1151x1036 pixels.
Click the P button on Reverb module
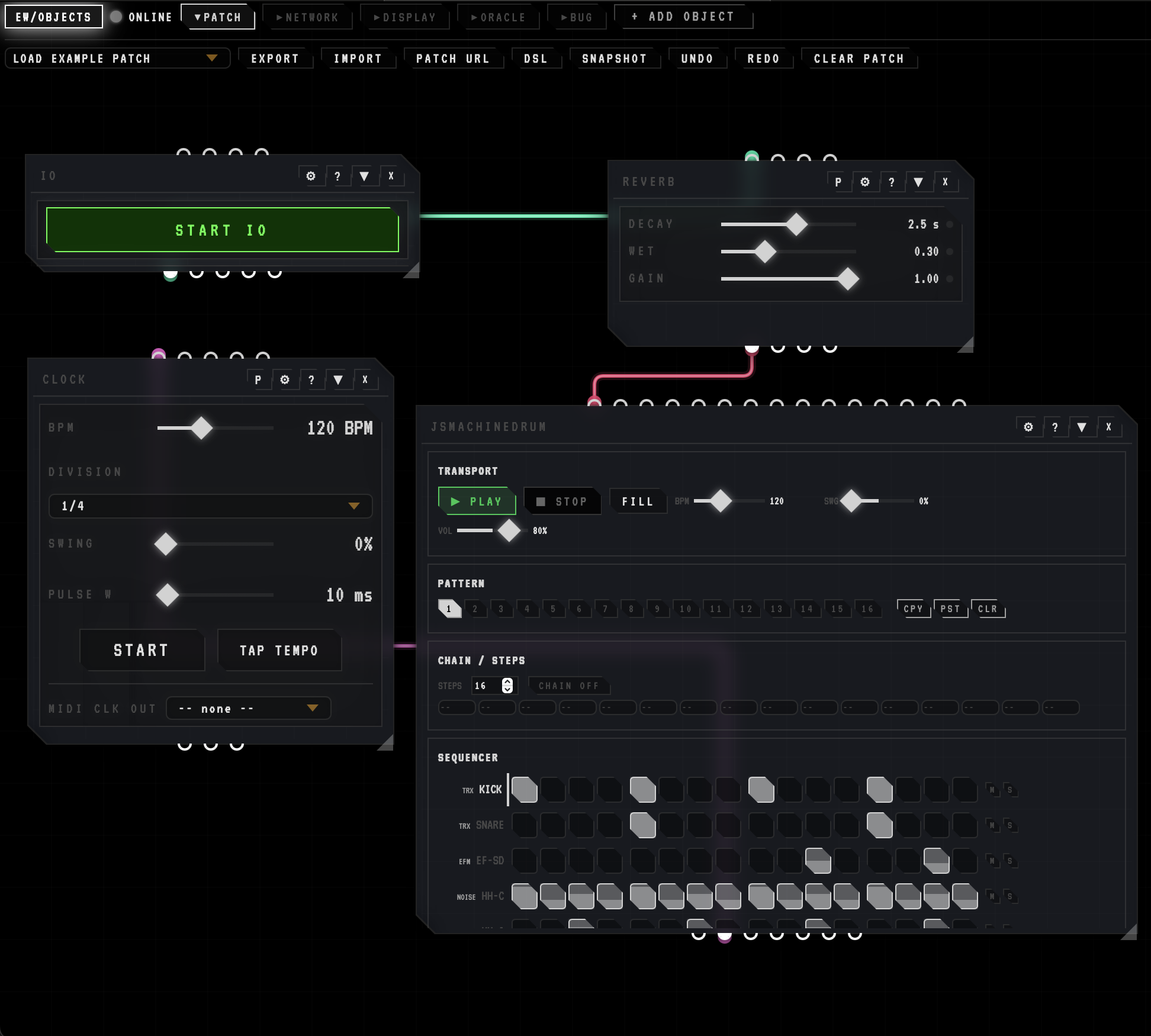(x=838, y=182)
